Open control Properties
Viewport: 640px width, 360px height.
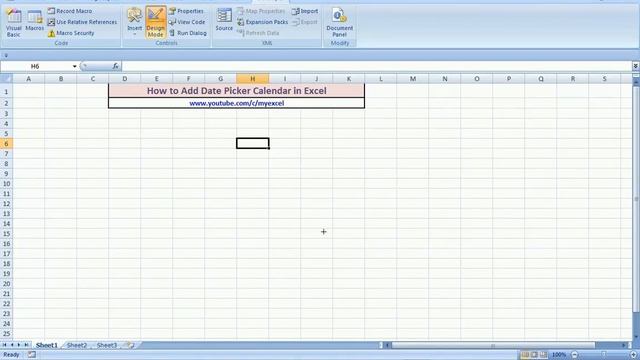point(186,11)
